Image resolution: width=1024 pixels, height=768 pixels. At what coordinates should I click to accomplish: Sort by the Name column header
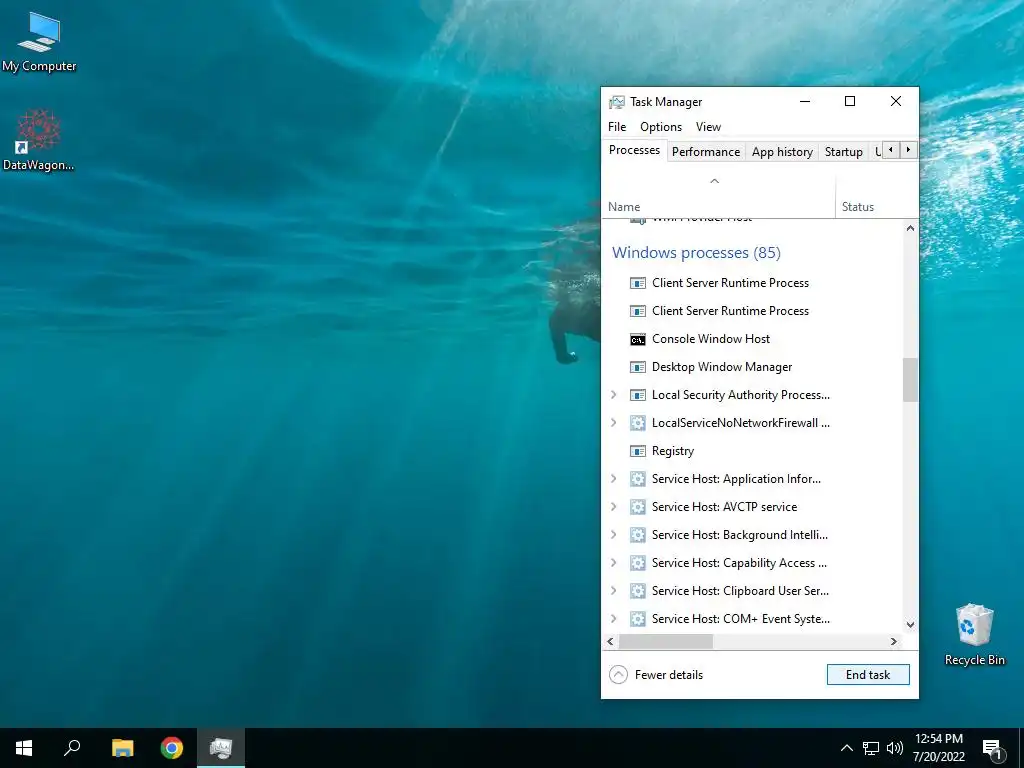point(718,196)
